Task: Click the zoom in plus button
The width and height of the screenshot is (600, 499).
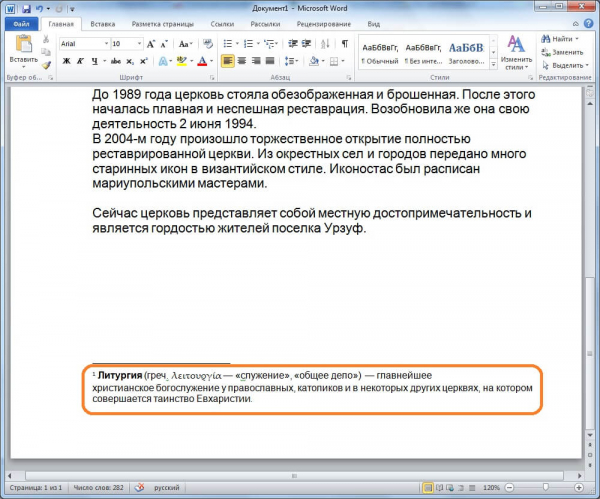Action: (579, 488)
